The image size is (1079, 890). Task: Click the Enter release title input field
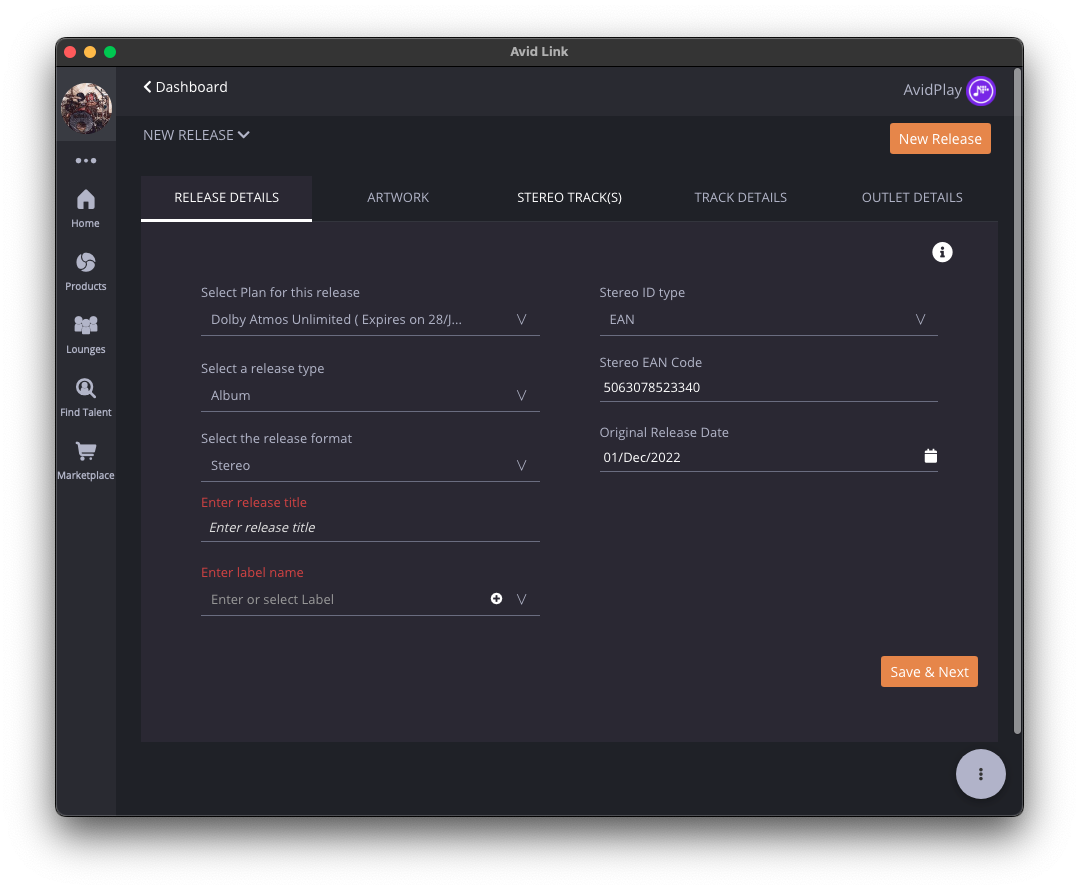click(370, 527)
